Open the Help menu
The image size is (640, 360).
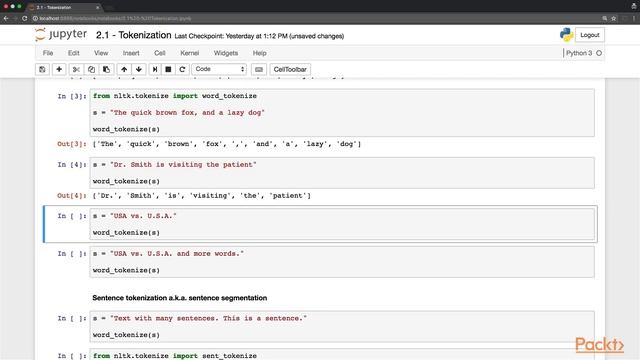pos(259,53)
